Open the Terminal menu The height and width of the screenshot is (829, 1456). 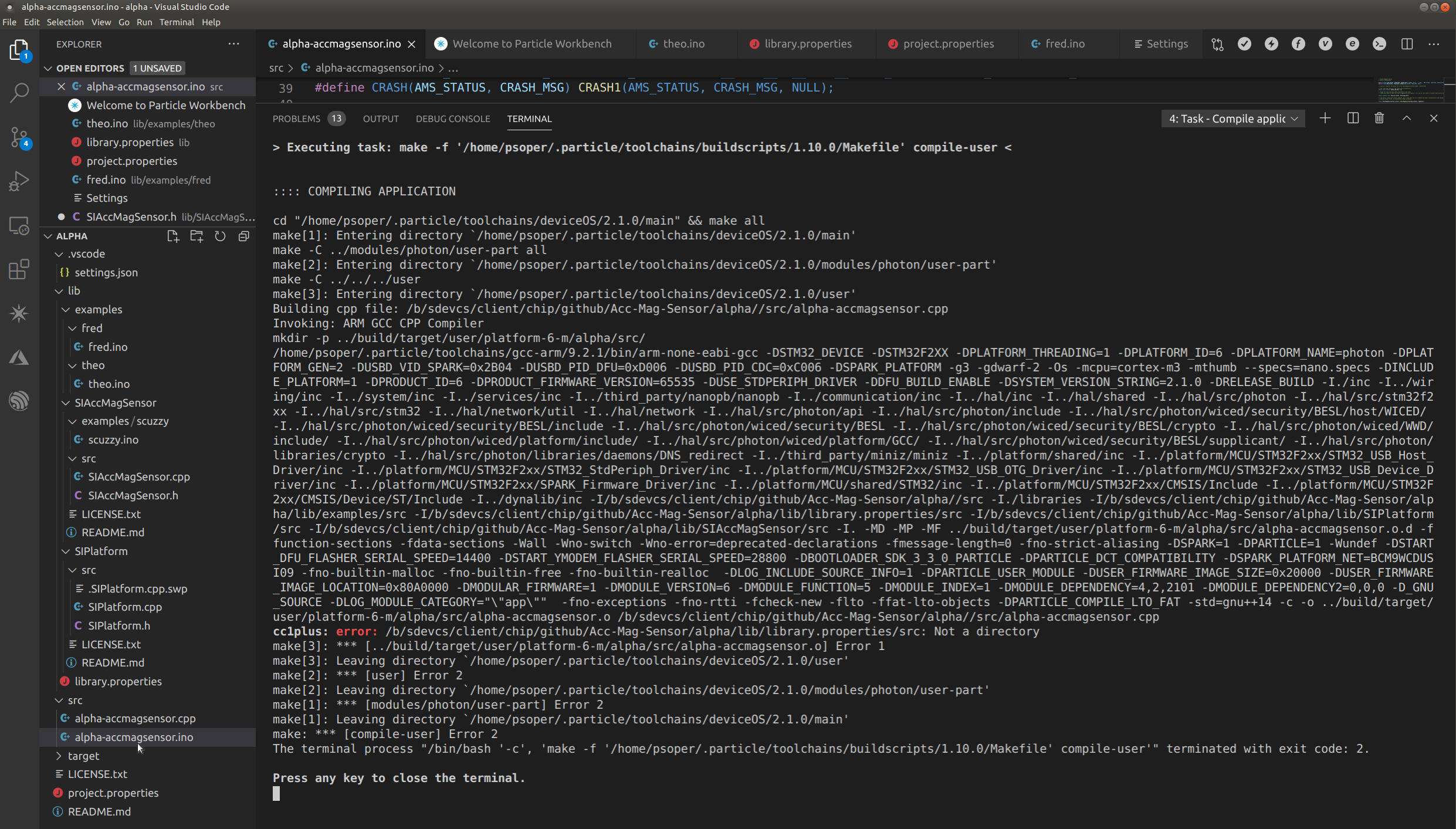point(176,22)
